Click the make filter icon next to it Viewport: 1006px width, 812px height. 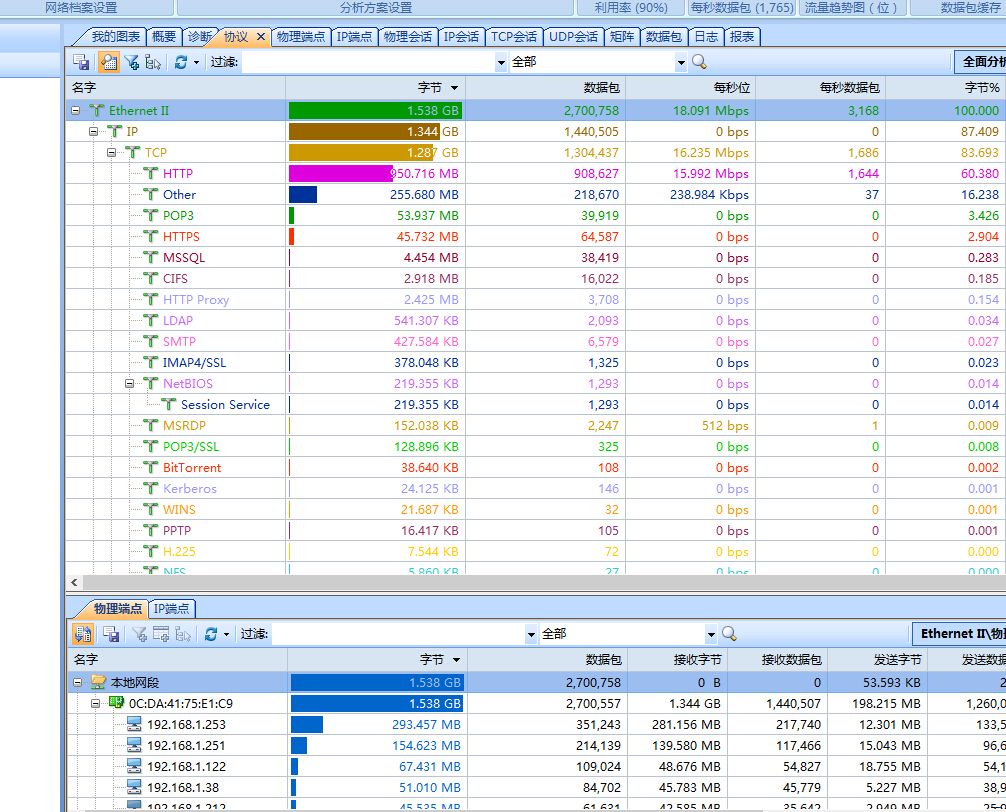point(152,61)
